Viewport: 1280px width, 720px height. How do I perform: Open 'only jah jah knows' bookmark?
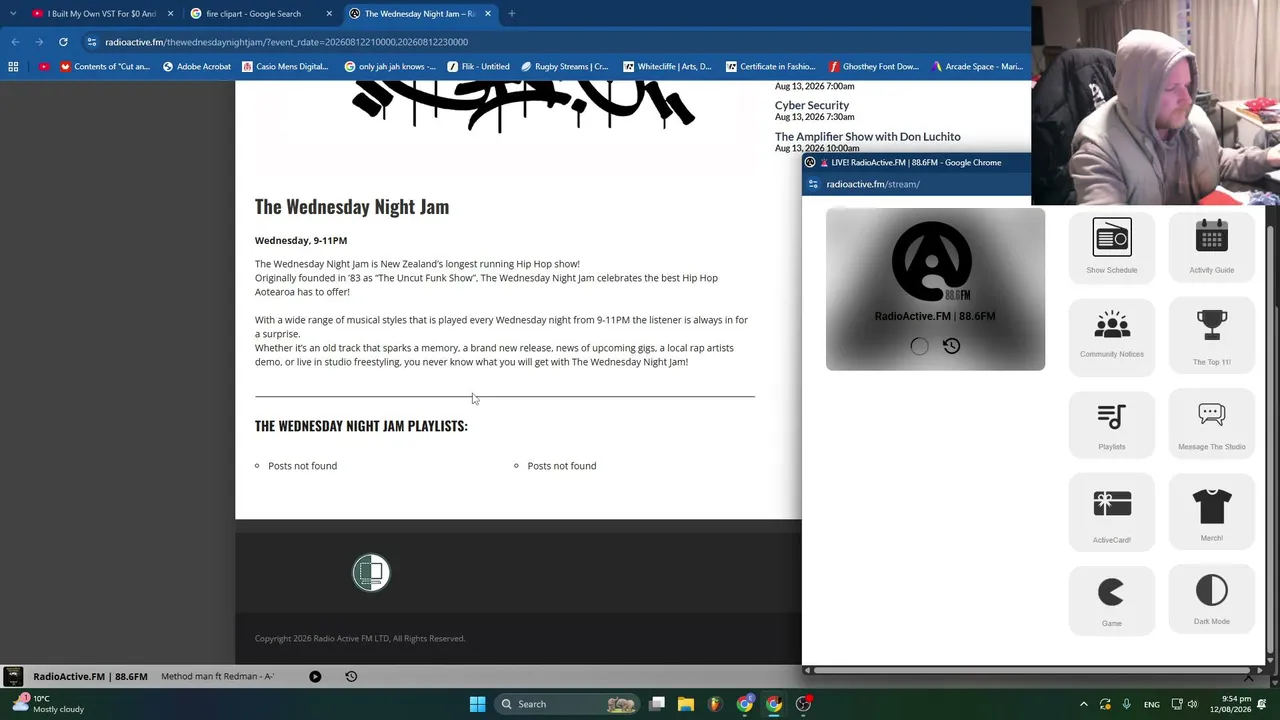(x=390, y=67)
